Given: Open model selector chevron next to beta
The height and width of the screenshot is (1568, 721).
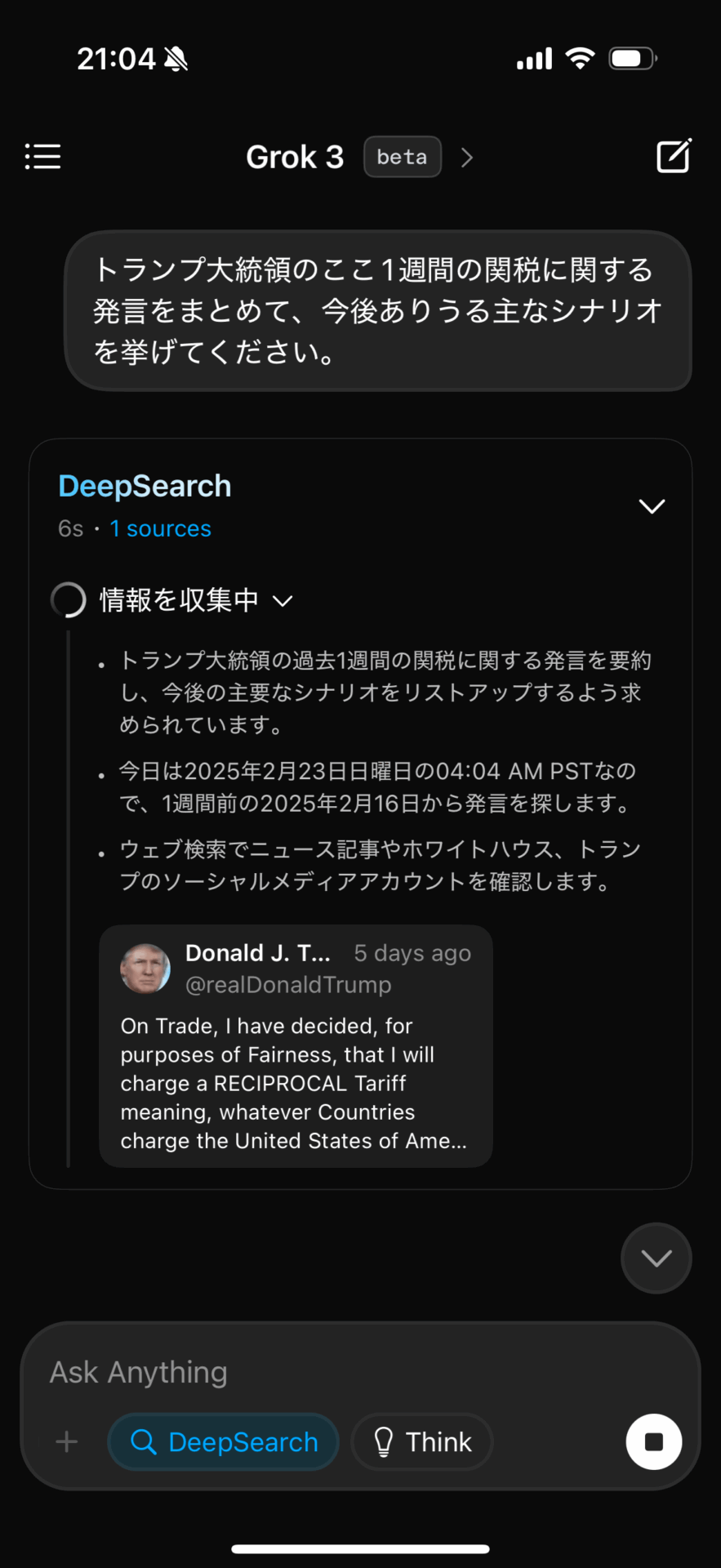Looking at the screenshot, I should tap(467, 157).
